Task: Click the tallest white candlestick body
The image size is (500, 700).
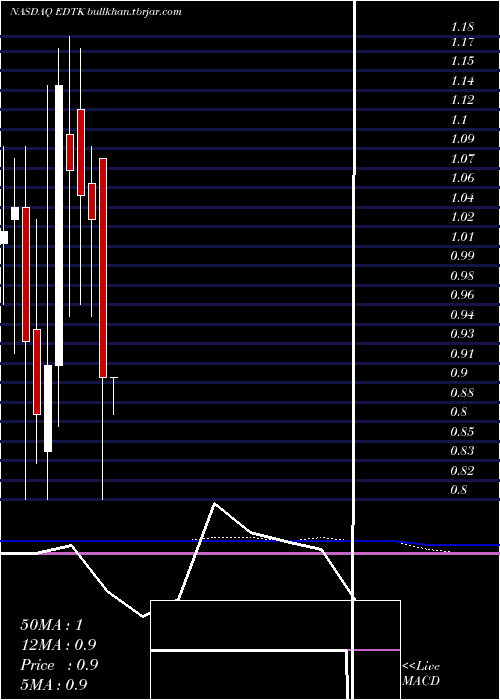Action: pyautogui.click(x=59, y=225)
